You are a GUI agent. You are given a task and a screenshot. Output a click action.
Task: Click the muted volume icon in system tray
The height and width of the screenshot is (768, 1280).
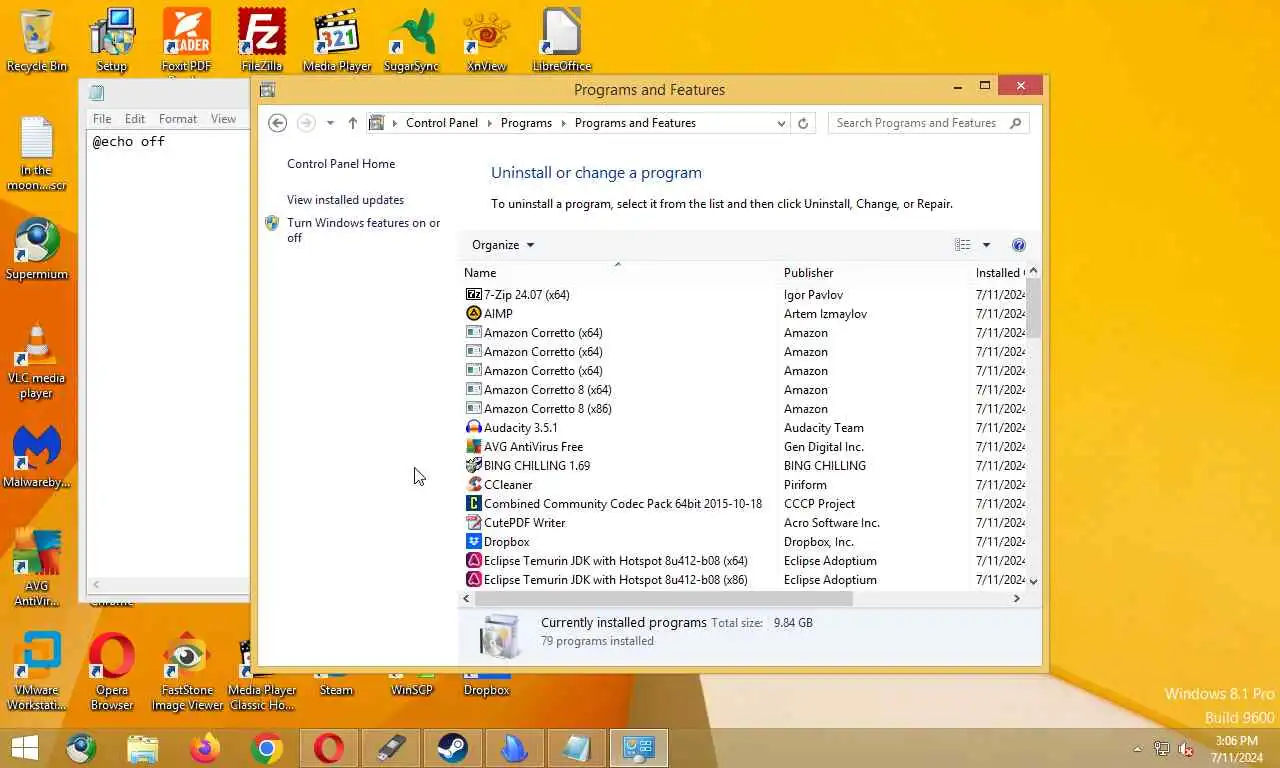1186,749
